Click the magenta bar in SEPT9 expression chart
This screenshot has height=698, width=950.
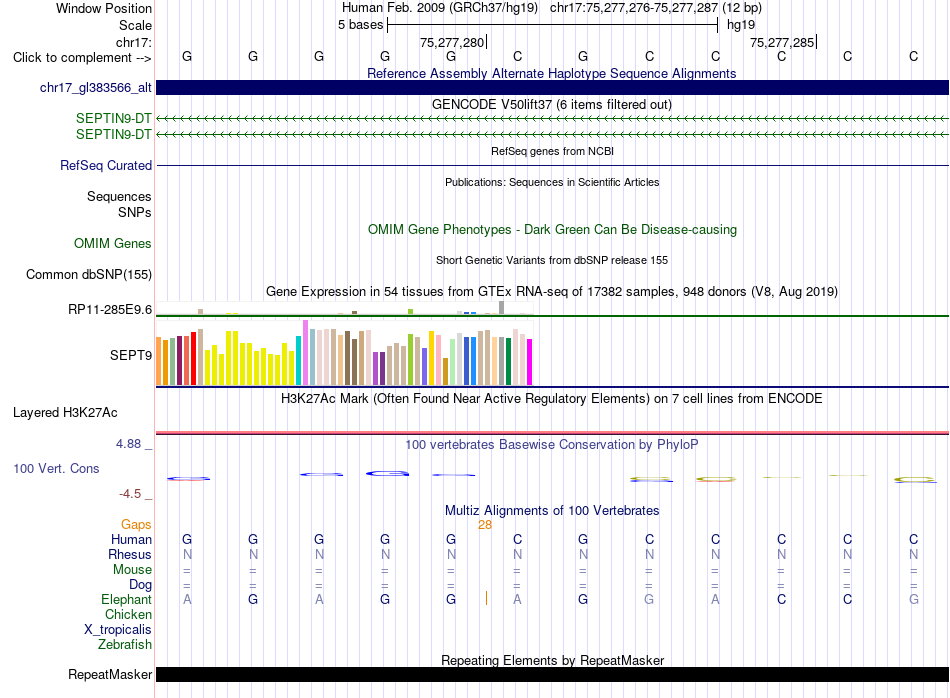530,362
